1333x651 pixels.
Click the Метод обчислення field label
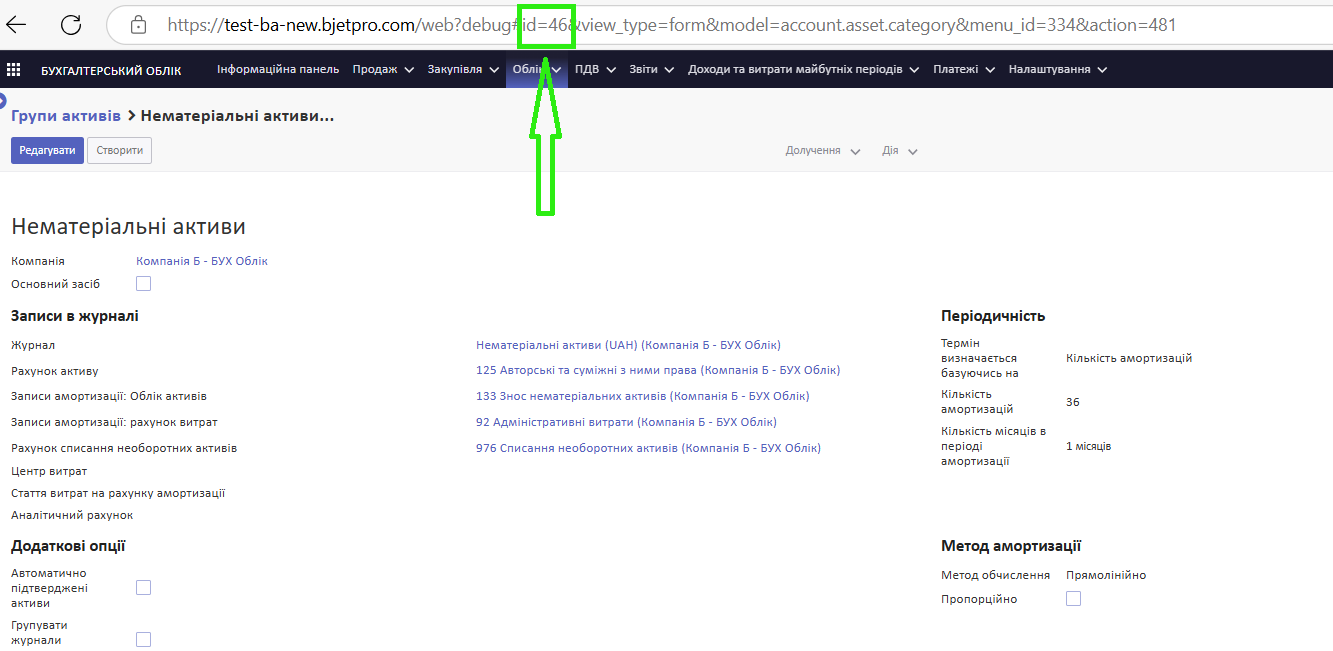[996, 575]
